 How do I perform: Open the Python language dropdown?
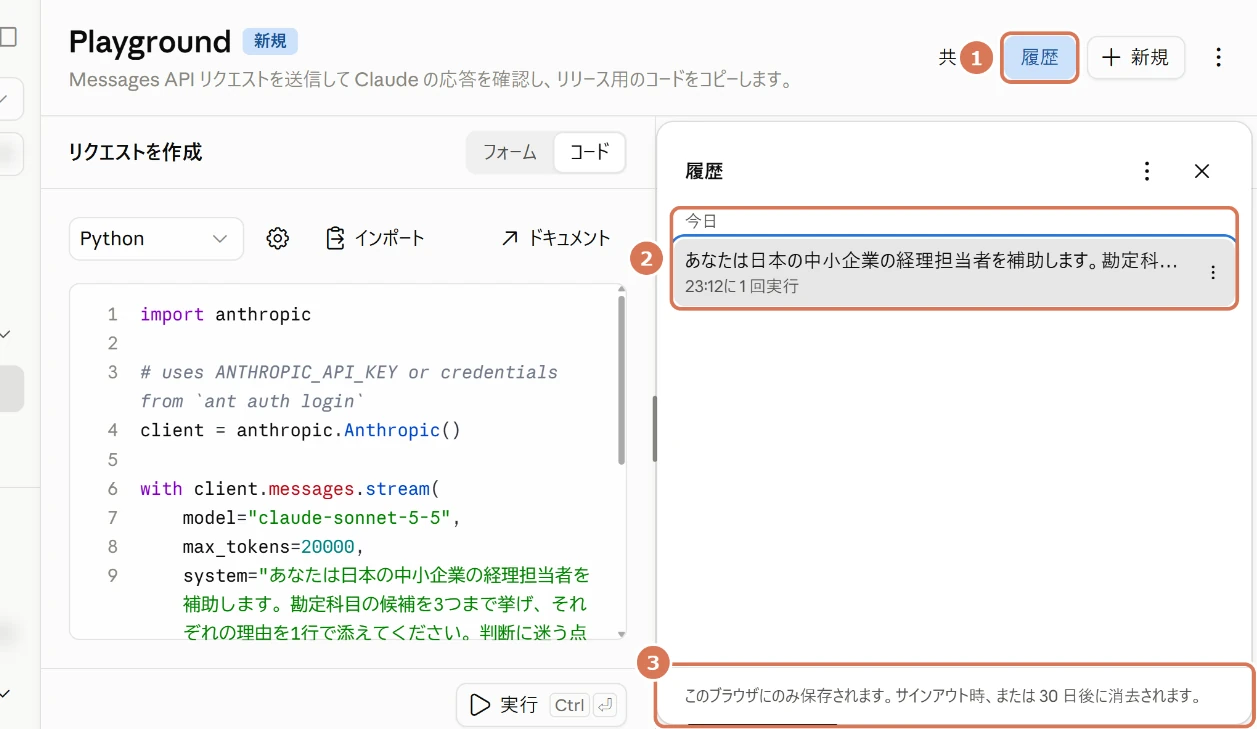point(156,238)
